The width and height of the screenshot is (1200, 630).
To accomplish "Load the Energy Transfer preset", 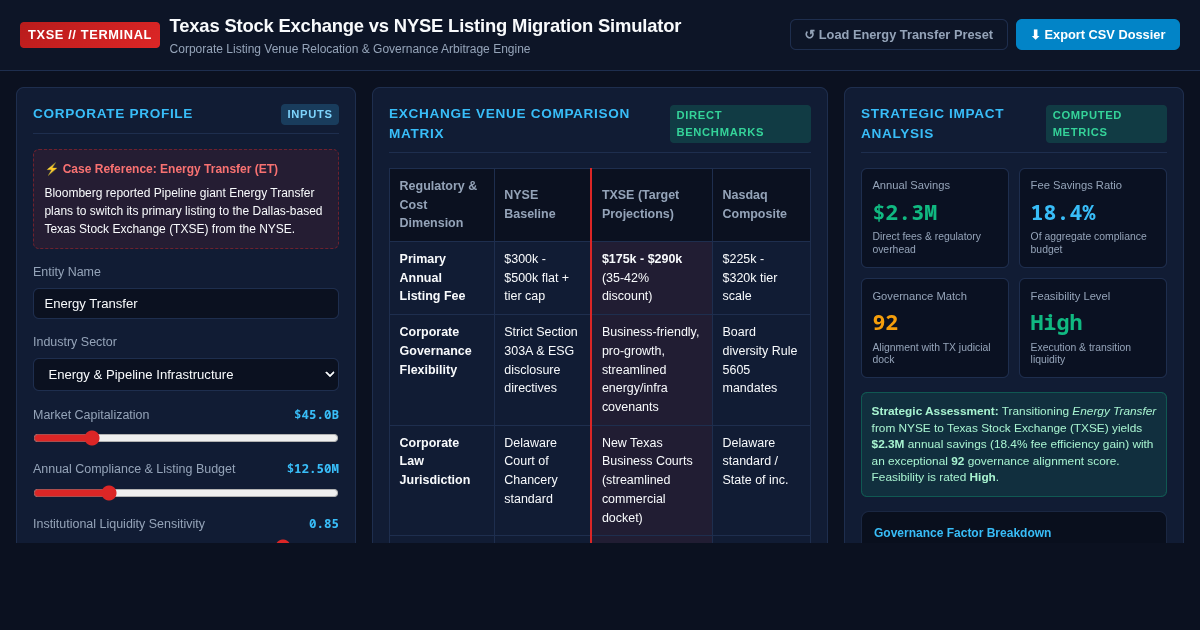I will pyautogui.click(x=898, y=35).
